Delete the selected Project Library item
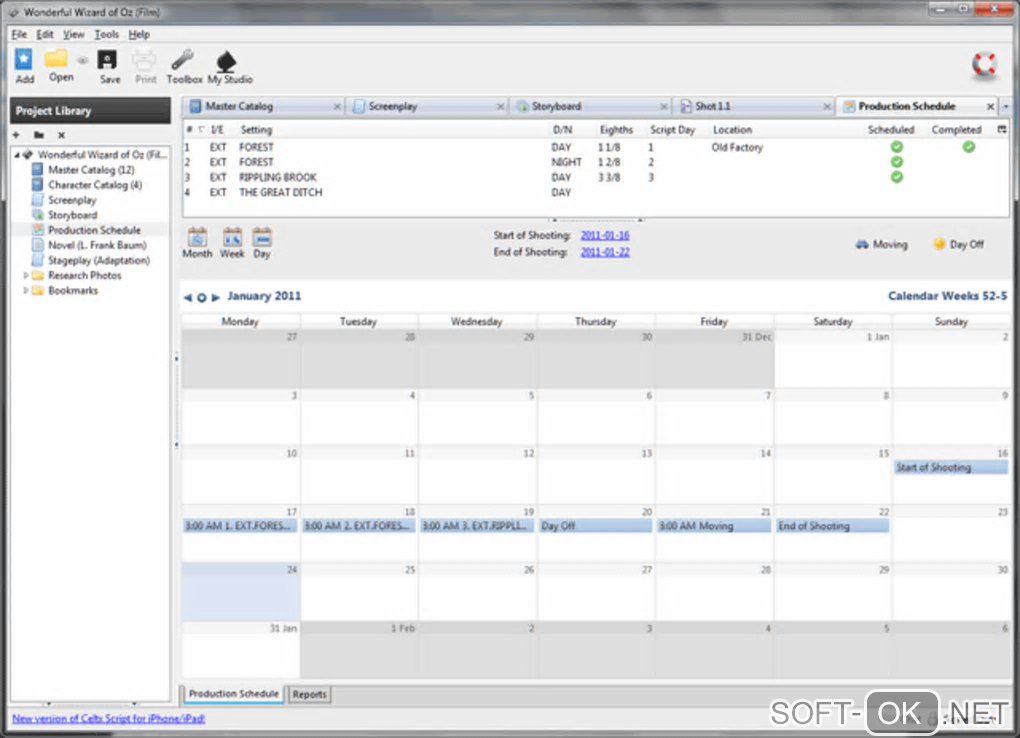 point(61,135)
